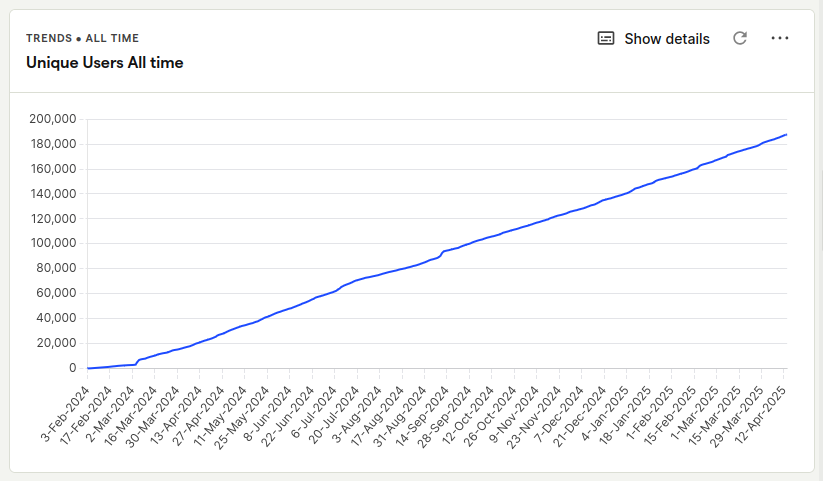823x481 pixels.
Task: Click the 2-Mar-2024 date label
Action: pos(109,414)
